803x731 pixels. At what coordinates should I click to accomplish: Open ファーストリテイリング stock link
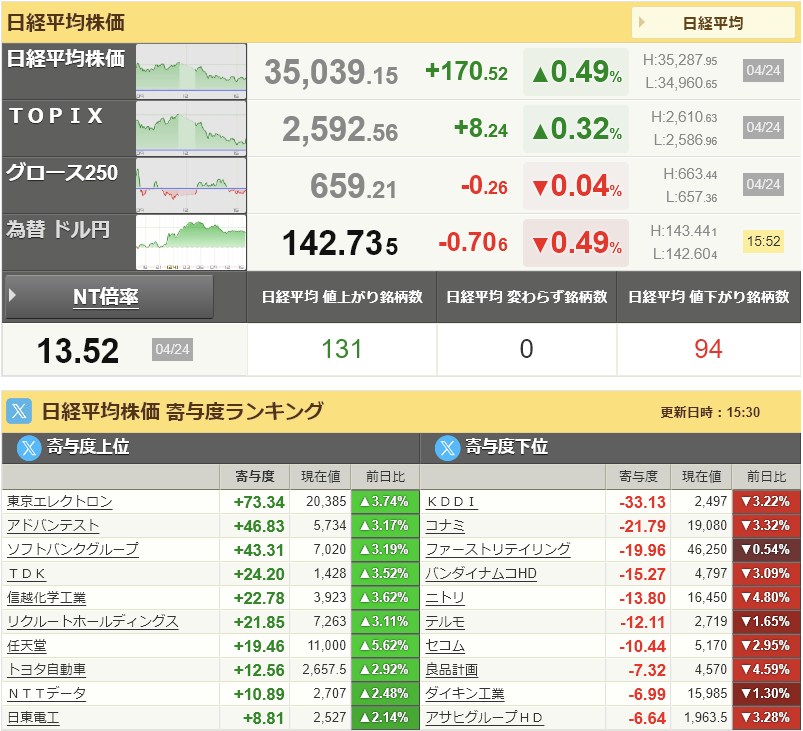coord(498,550)
